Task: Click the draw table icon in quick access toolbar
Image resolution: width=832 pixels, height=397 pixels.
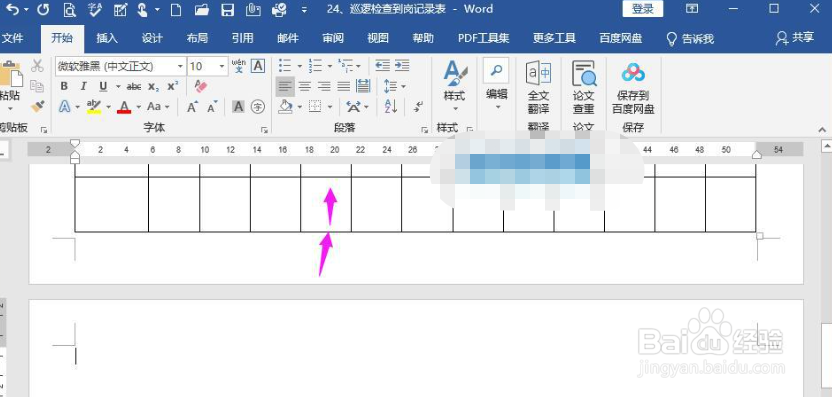Action: 120,9
